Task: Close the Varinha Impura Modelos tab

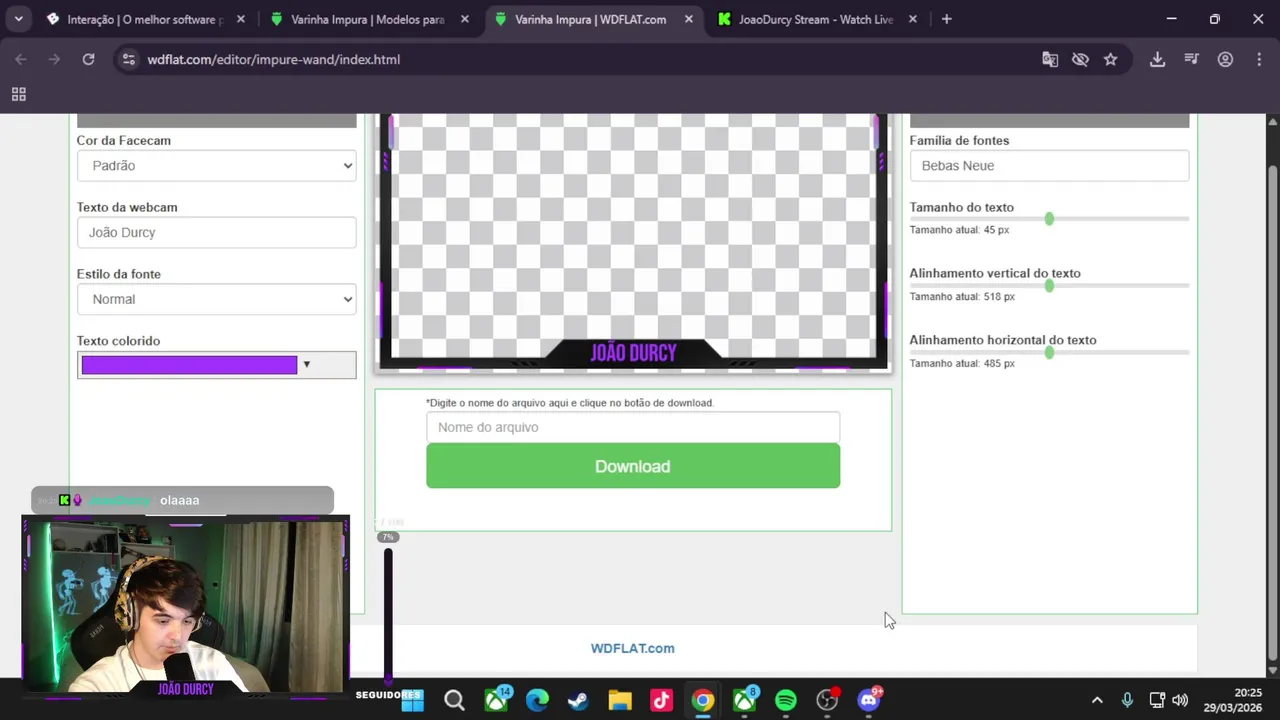Action: click(464, 19)
